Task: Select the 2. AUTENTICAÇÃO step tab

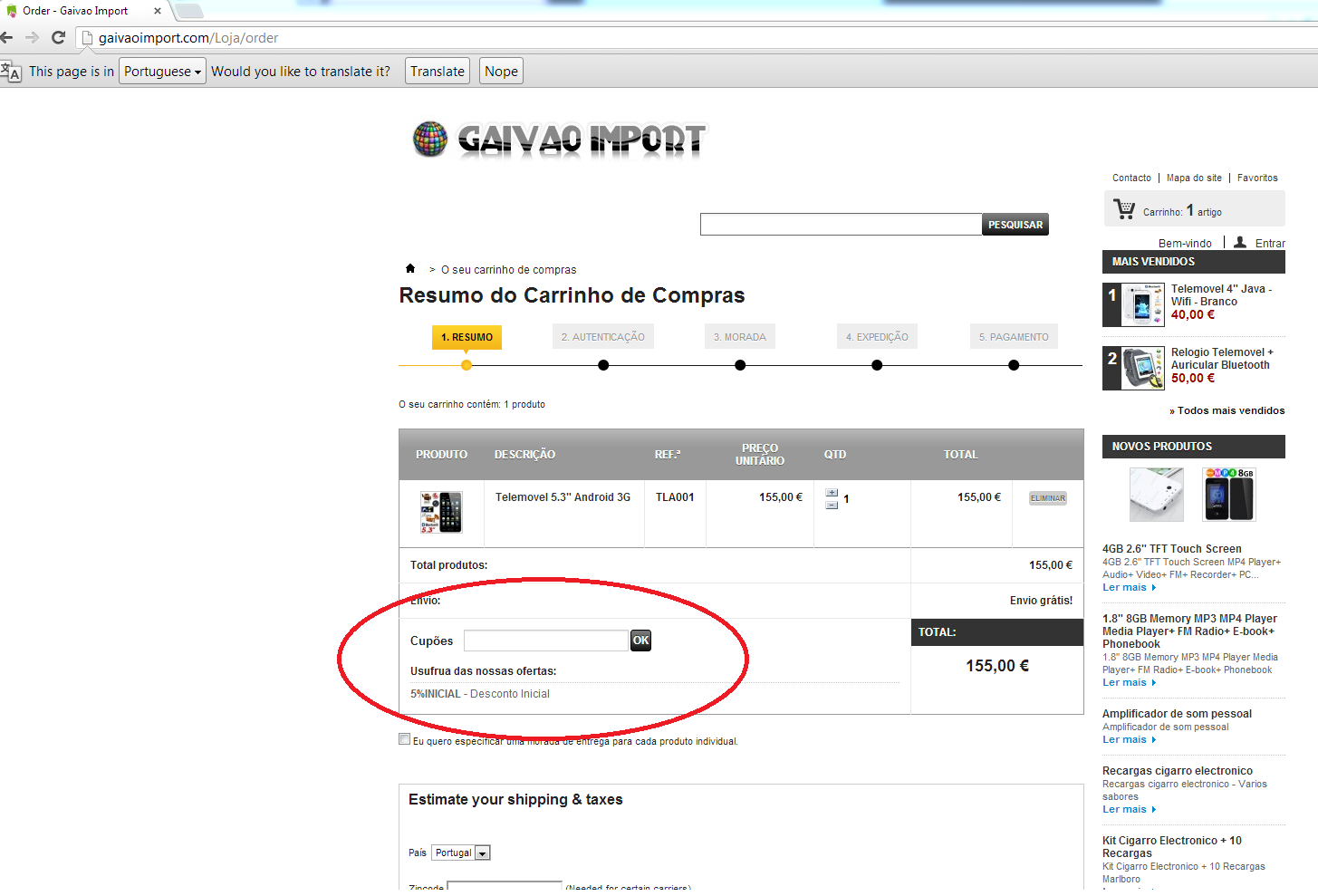Action: coord(602,337)
